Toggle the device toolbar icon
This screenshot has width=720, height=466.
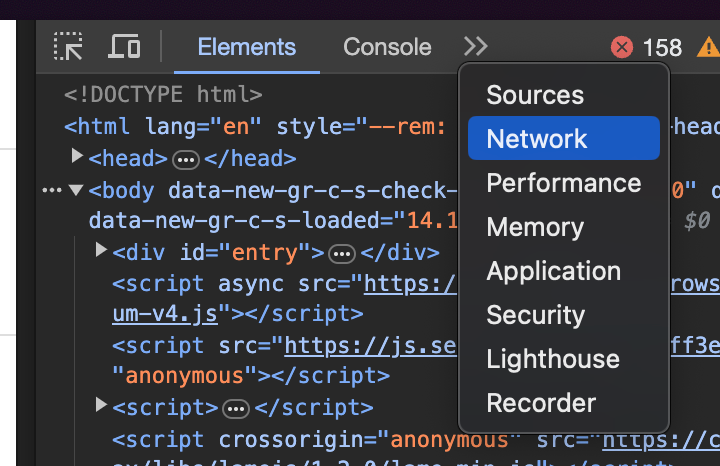coord(124,46)
